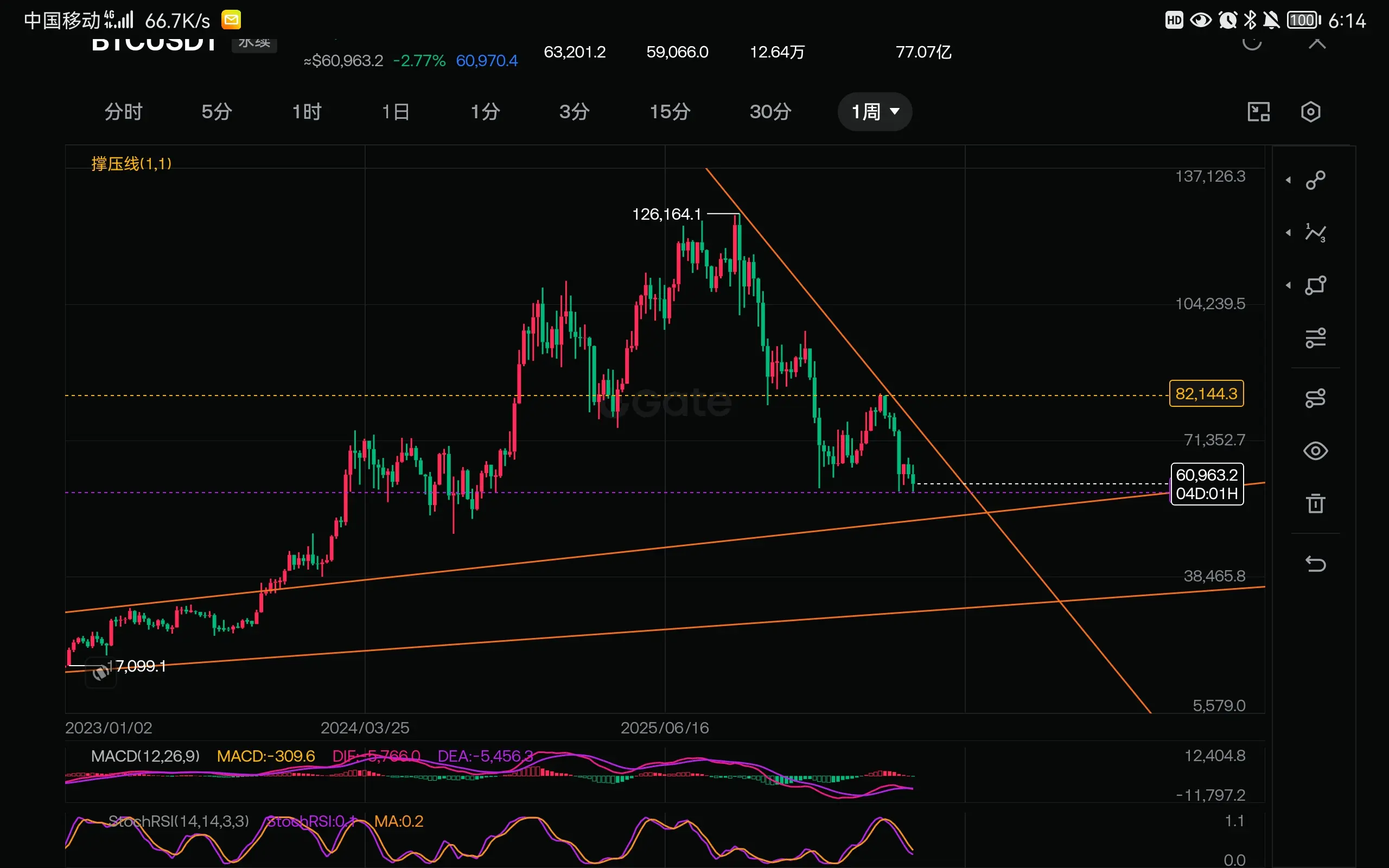The height and width of the screenshot is (868, 1389).
Task: Tap the muted bell icon in status bar
Action: (1271, 21)
